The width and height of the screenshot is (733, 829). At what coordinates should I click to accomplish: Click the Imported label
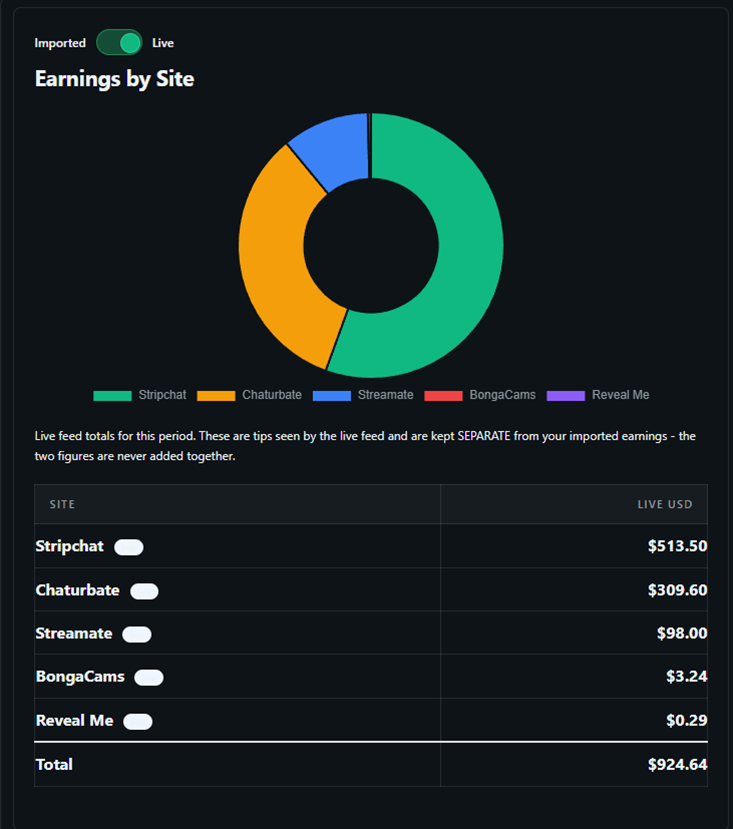[x=60, y=43]
